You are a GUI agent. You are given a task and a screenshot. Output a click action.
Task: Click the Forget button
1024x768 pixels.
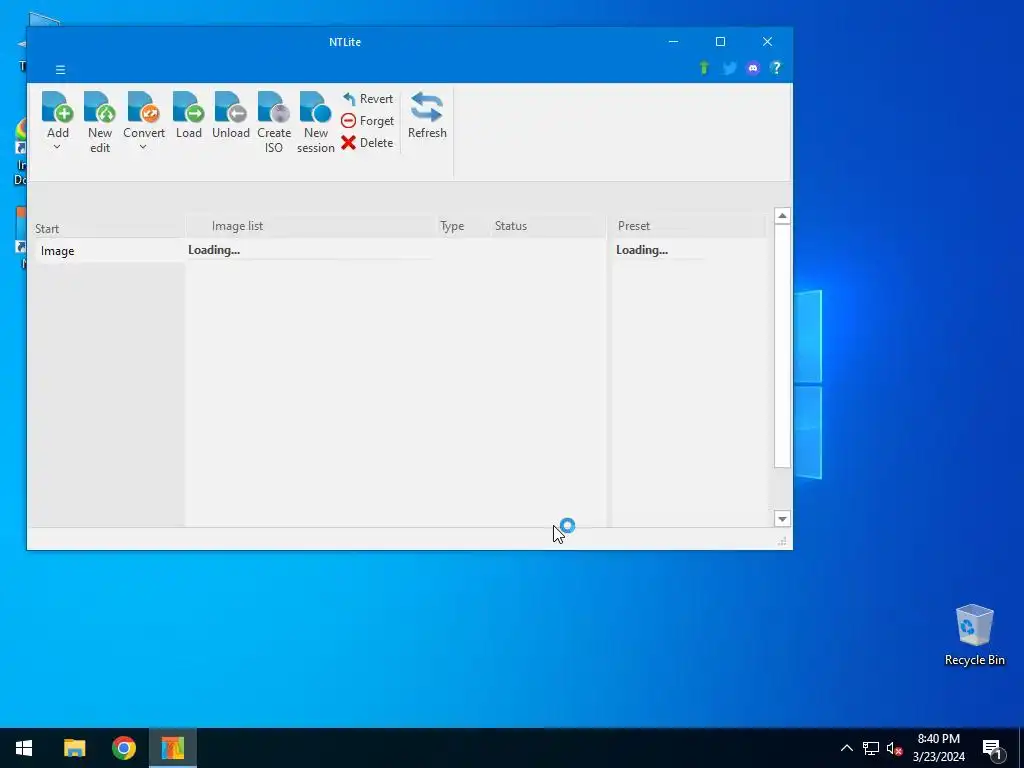tap(368, 121)
